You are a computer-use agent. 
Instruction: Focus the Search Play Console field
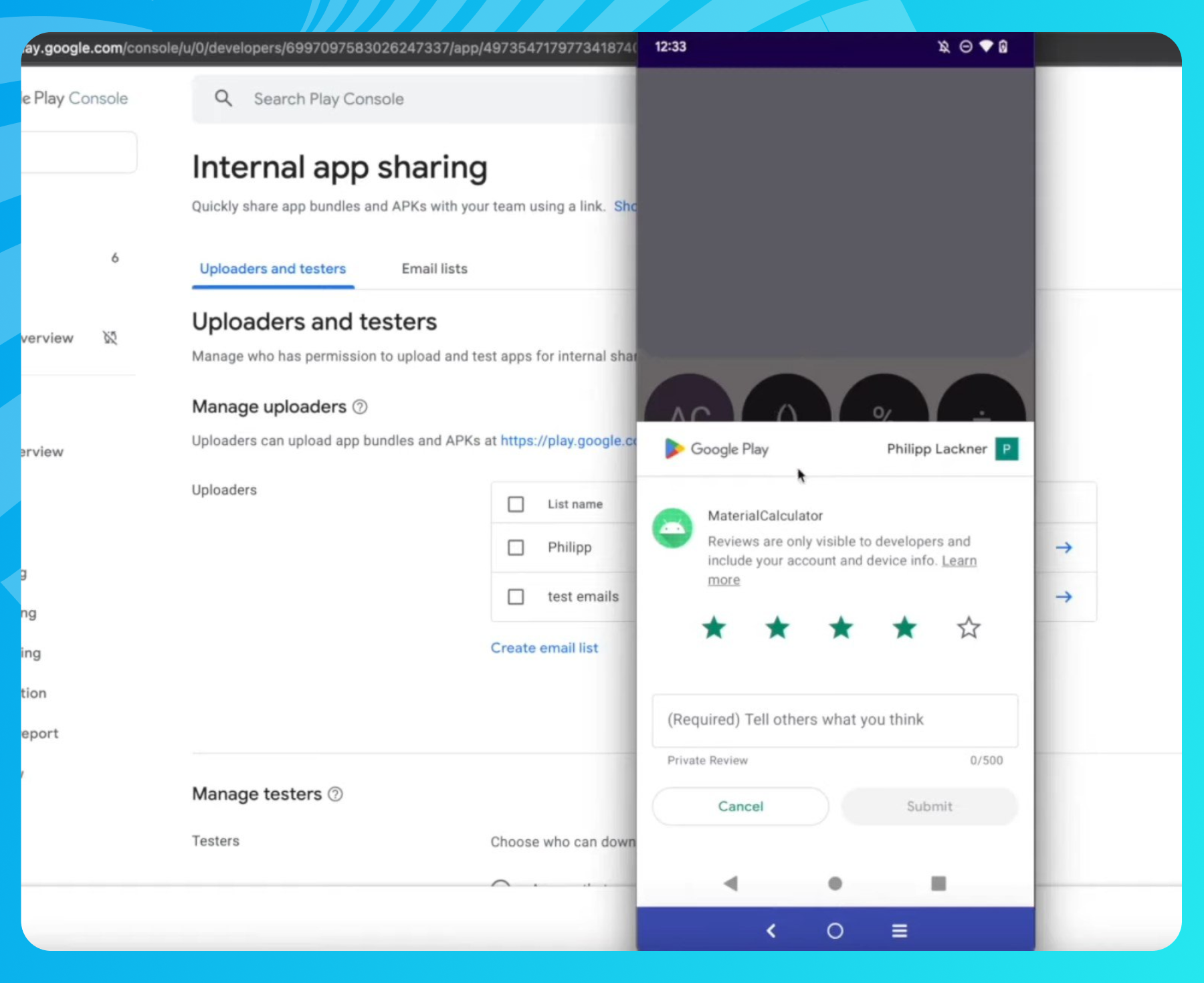[x=415, y=99]
